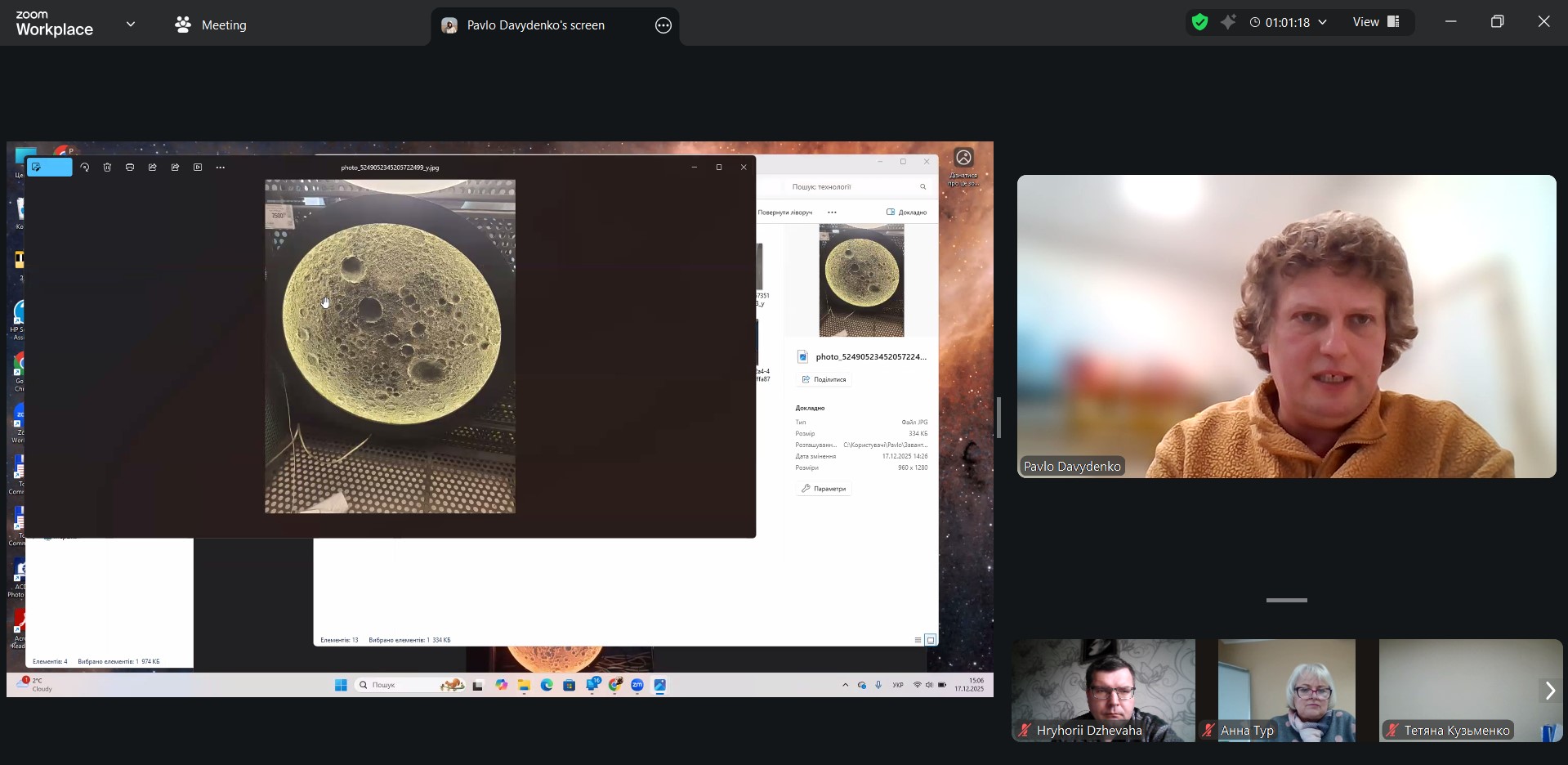This screenshot has height=765, width=1568.
Task: Click the Windows Start icon in shared taskbar
Action: point(341,685)
